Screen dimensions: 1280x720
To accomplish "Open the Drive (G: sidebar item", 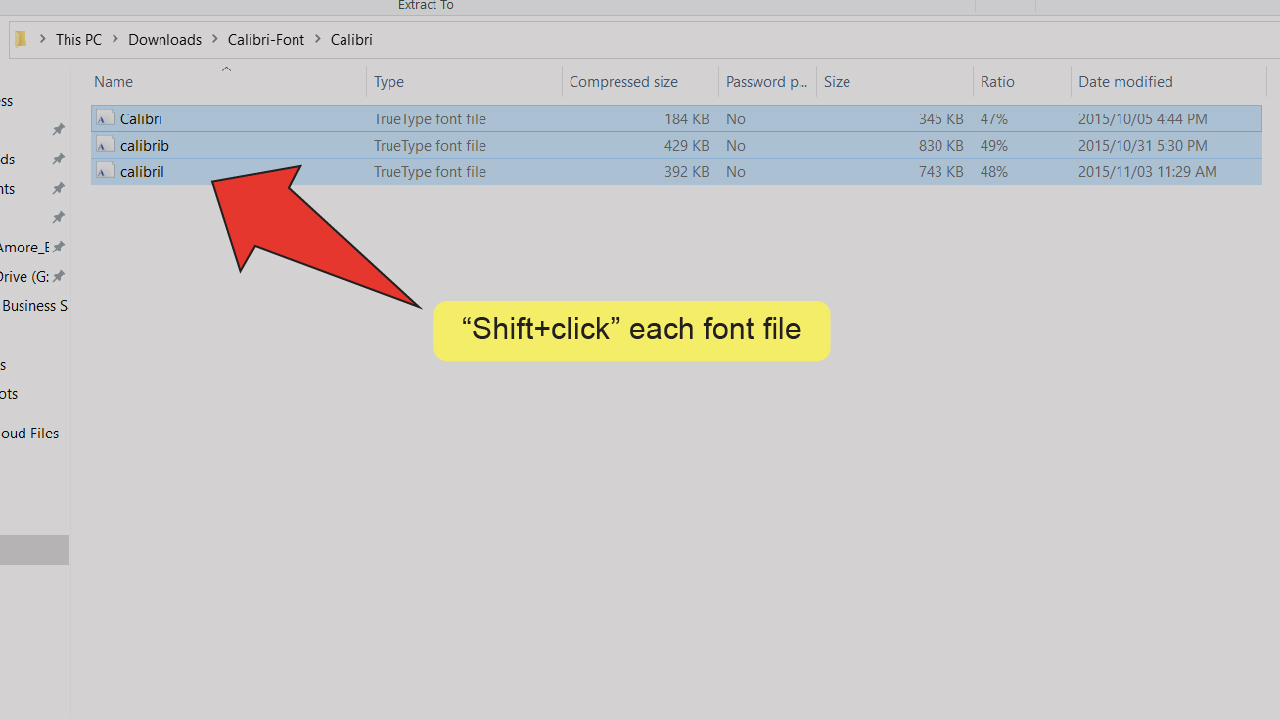I will (24, 277).
